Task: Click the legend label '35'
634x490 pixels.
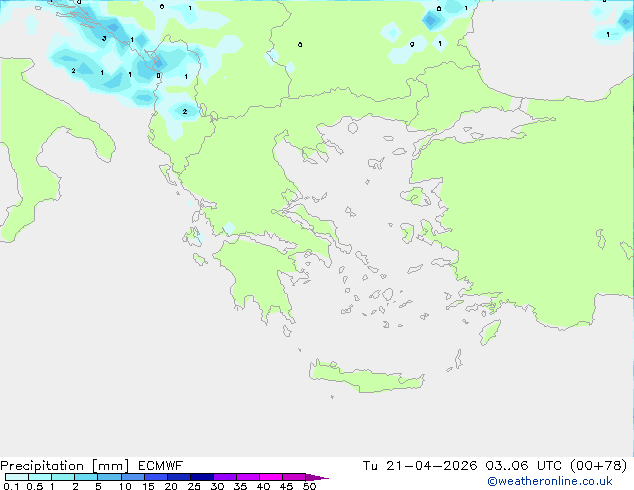Action: [x=241, y=486]
